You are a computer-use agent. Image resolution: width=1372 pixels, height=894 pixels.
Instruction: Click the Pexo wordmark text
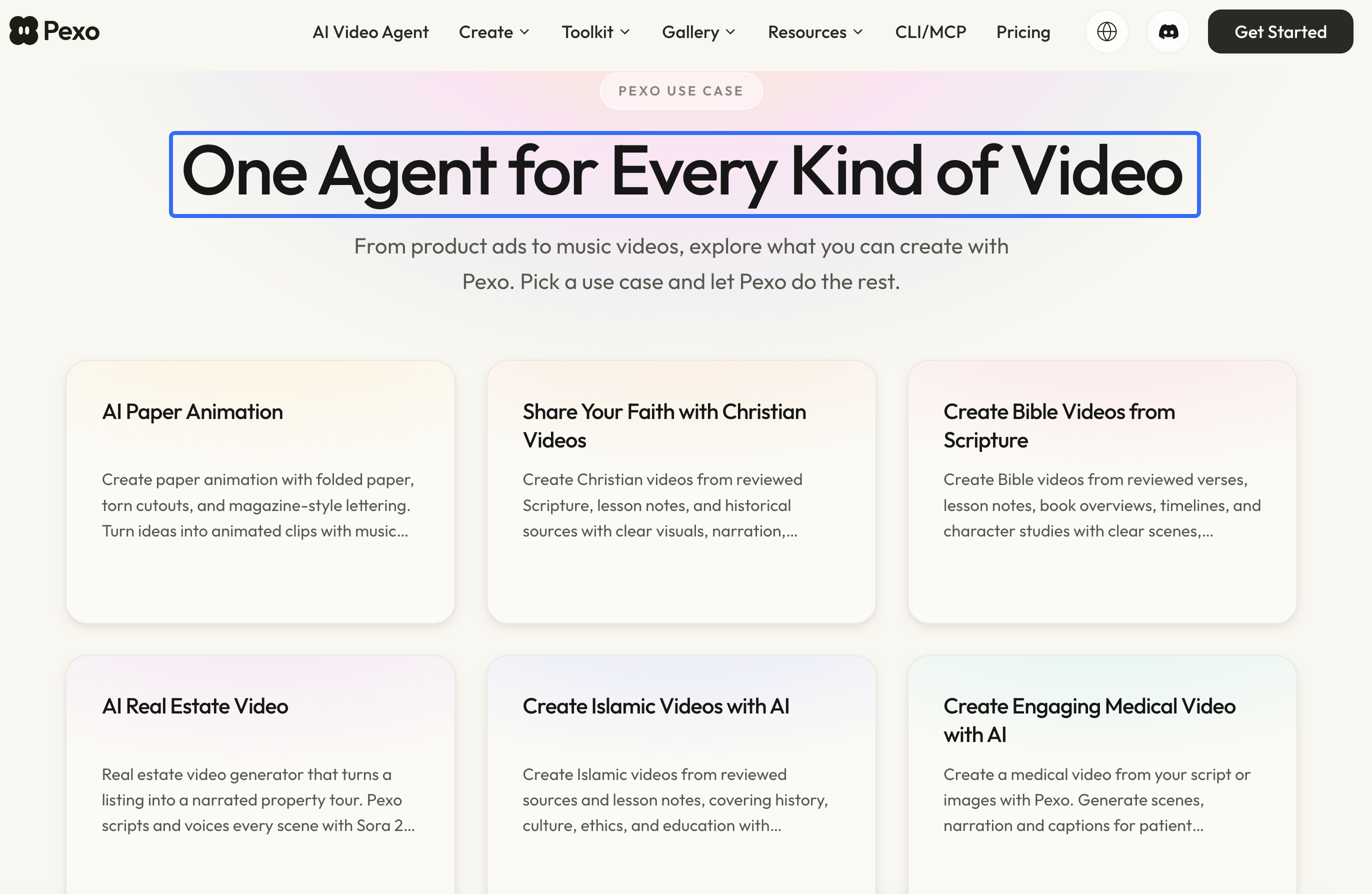pyautogui.click(x=71, y=31)
